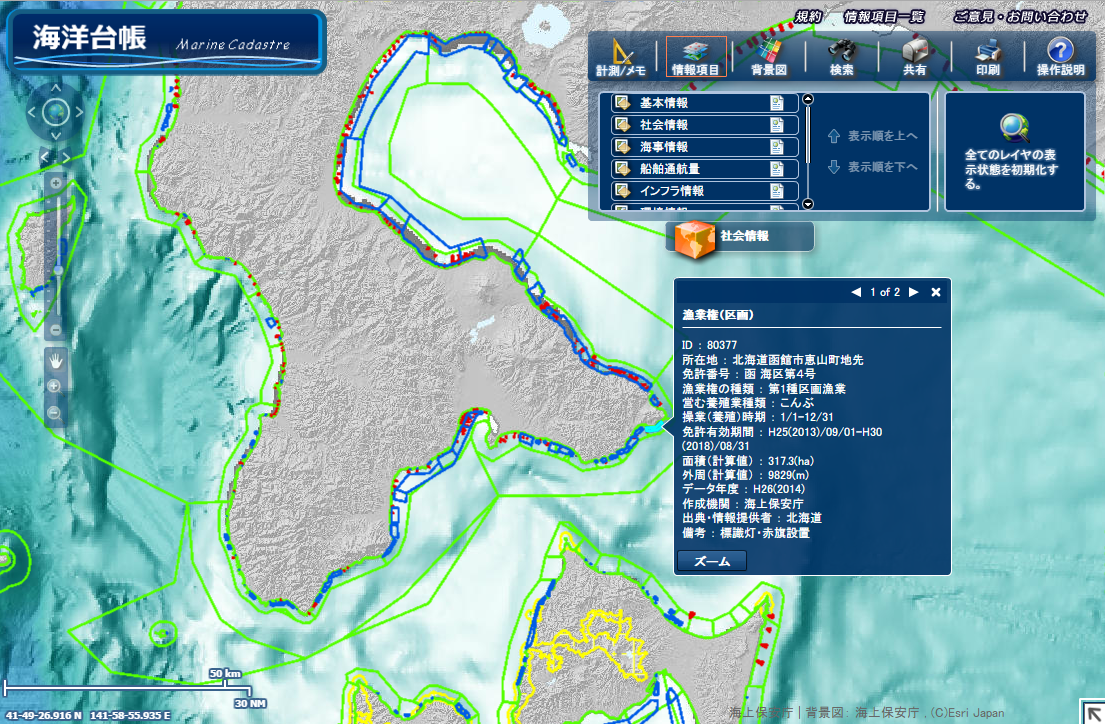The image size is (1105, 724).
Task: Pan the map east with the right arrow
Action: click(79, 112)
